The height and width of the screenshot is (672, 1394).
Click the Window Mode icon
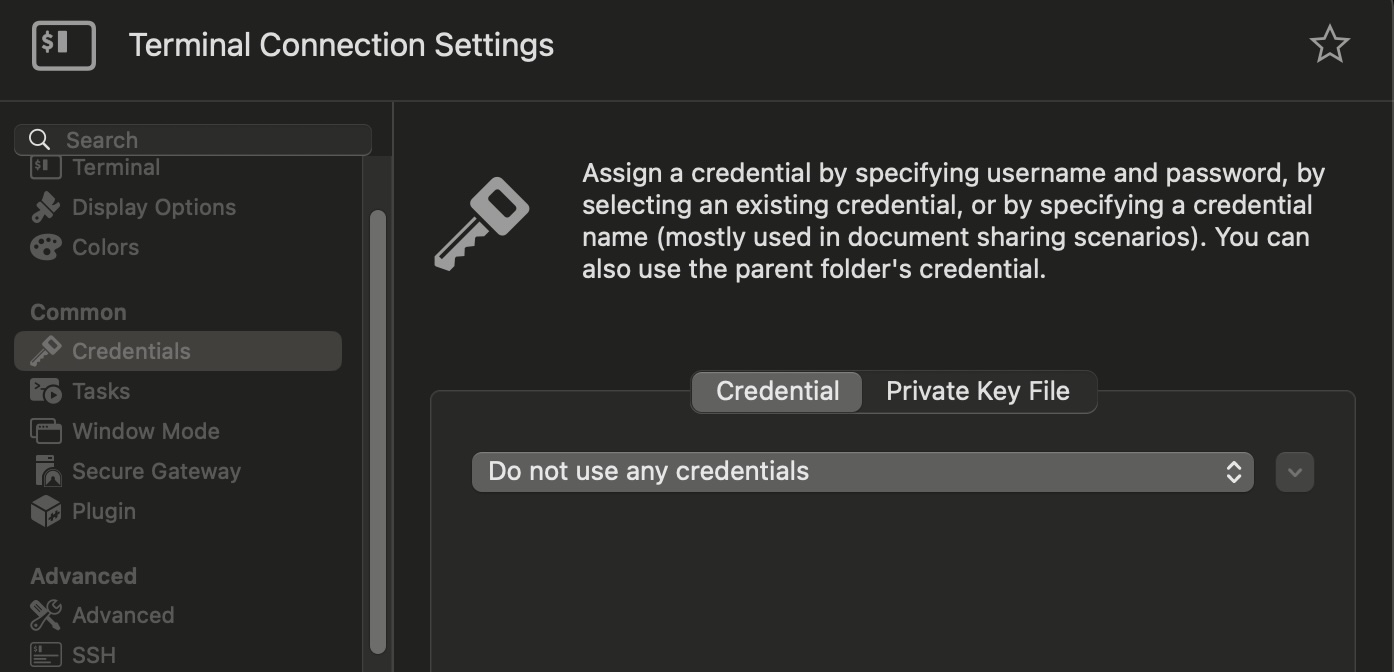pos(46,431)
